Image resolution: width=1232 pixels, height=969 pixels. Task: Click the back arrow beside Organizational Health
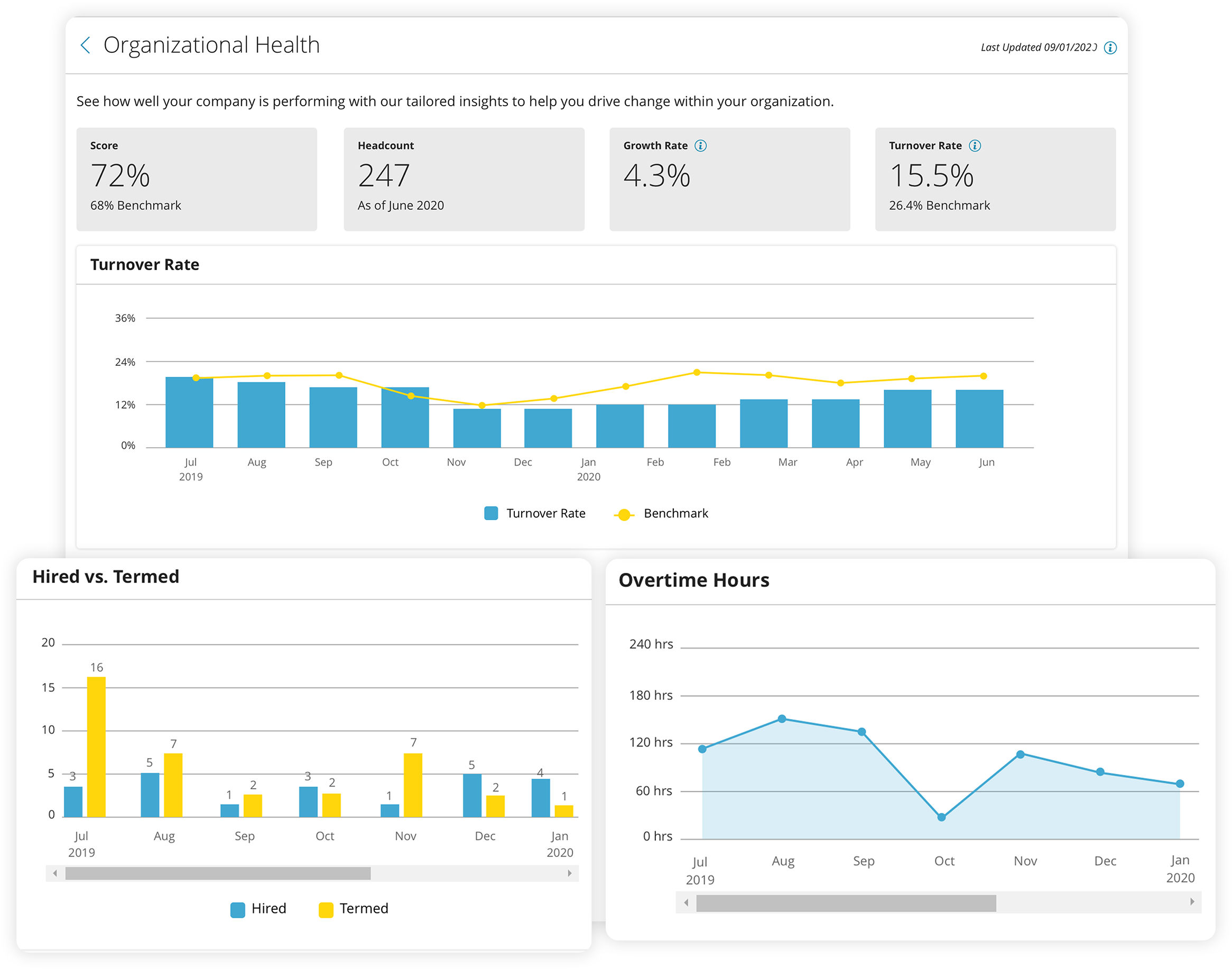point(86,45)
